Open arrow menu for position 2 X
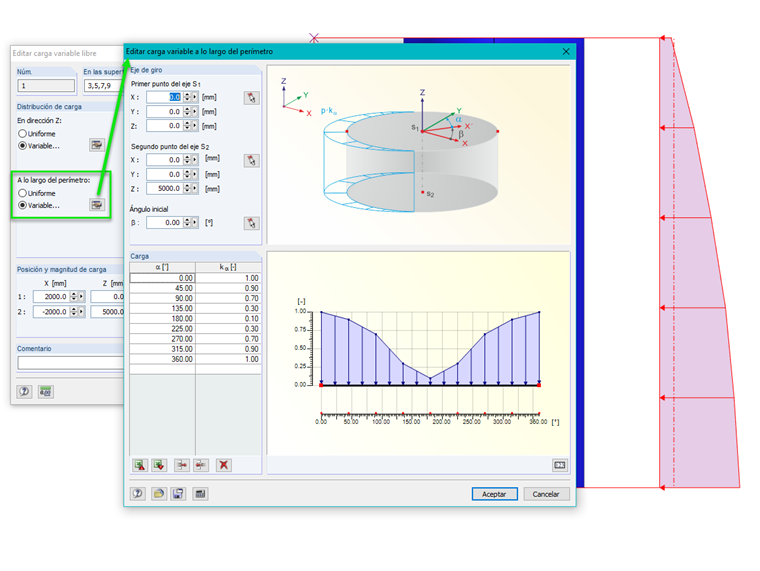Viewport: 760px width, 571px height. [x=81, y=312]
